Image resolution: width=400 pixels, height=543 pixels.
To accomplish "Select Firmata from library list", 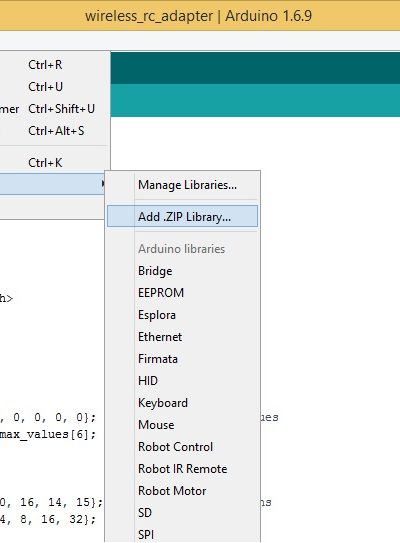I will coord(182,359).
